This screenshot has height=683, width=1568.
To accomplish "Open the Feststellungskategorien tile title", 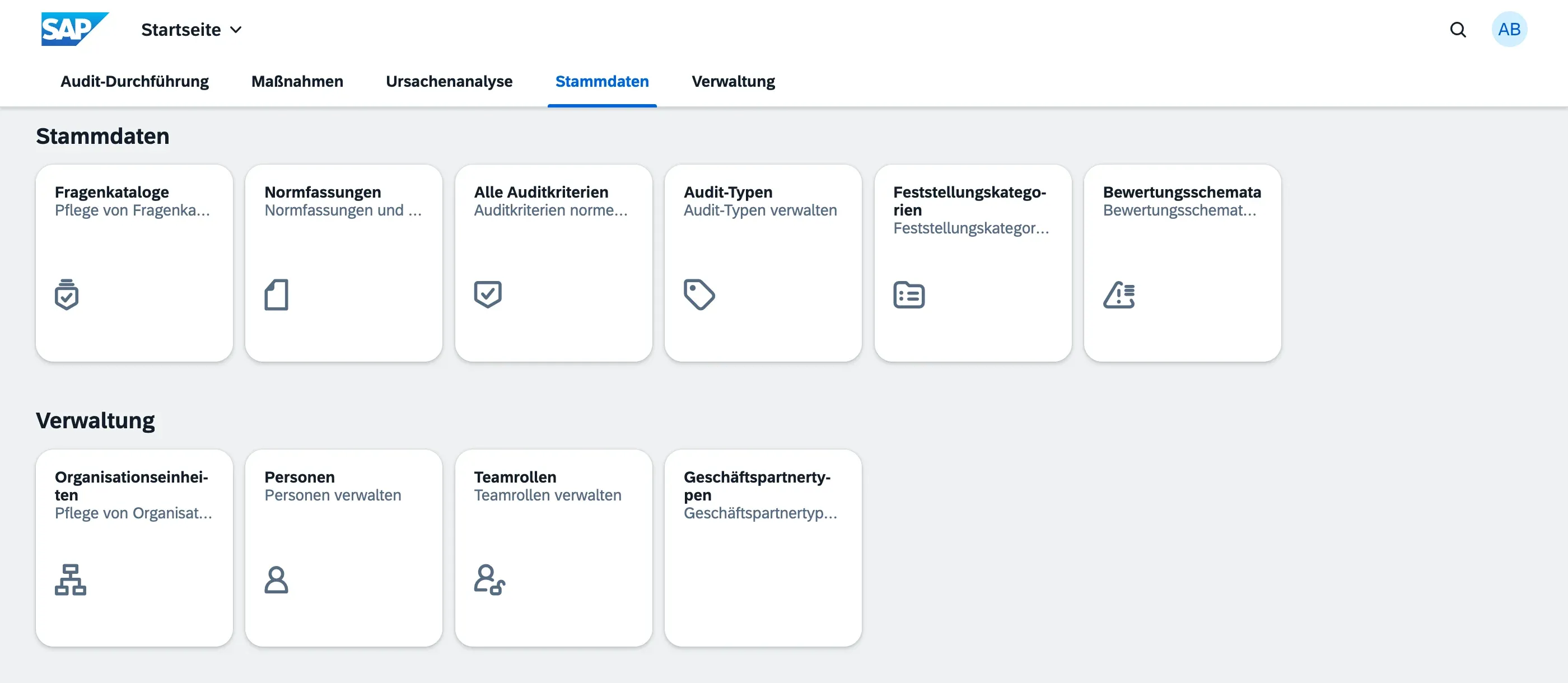I will [x=970, y=201].
